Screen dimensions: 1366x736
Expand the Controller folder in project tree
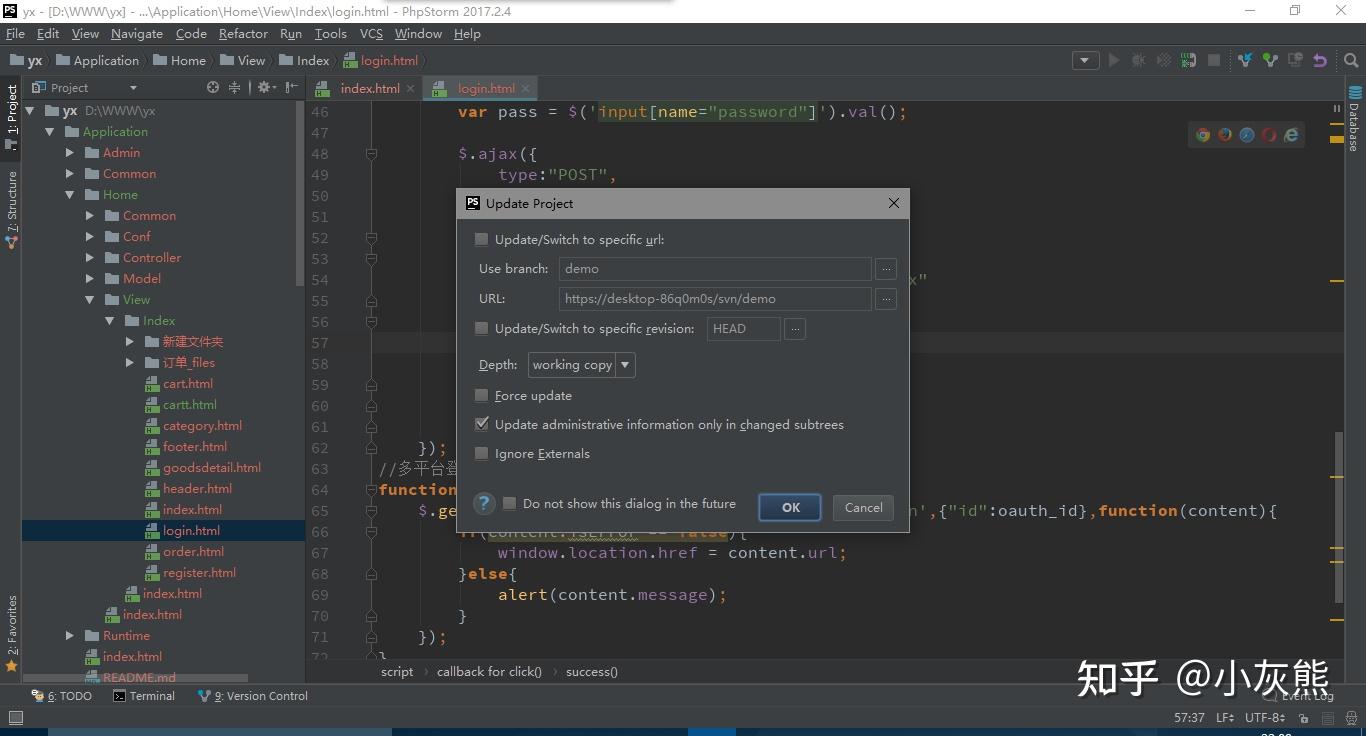[x=90, y=258]
